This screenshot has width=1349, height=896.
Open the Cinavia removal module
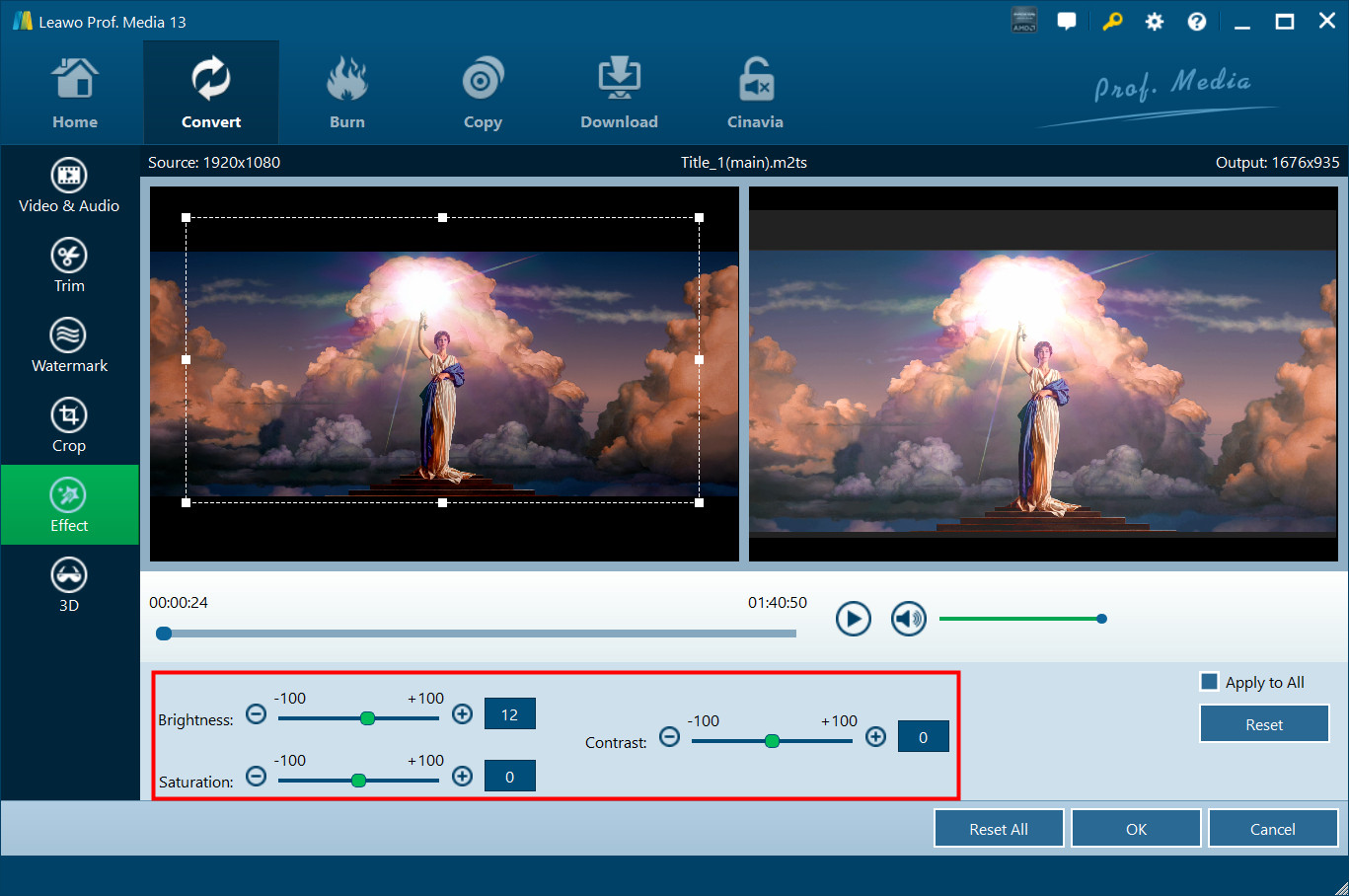coord(755,94)
